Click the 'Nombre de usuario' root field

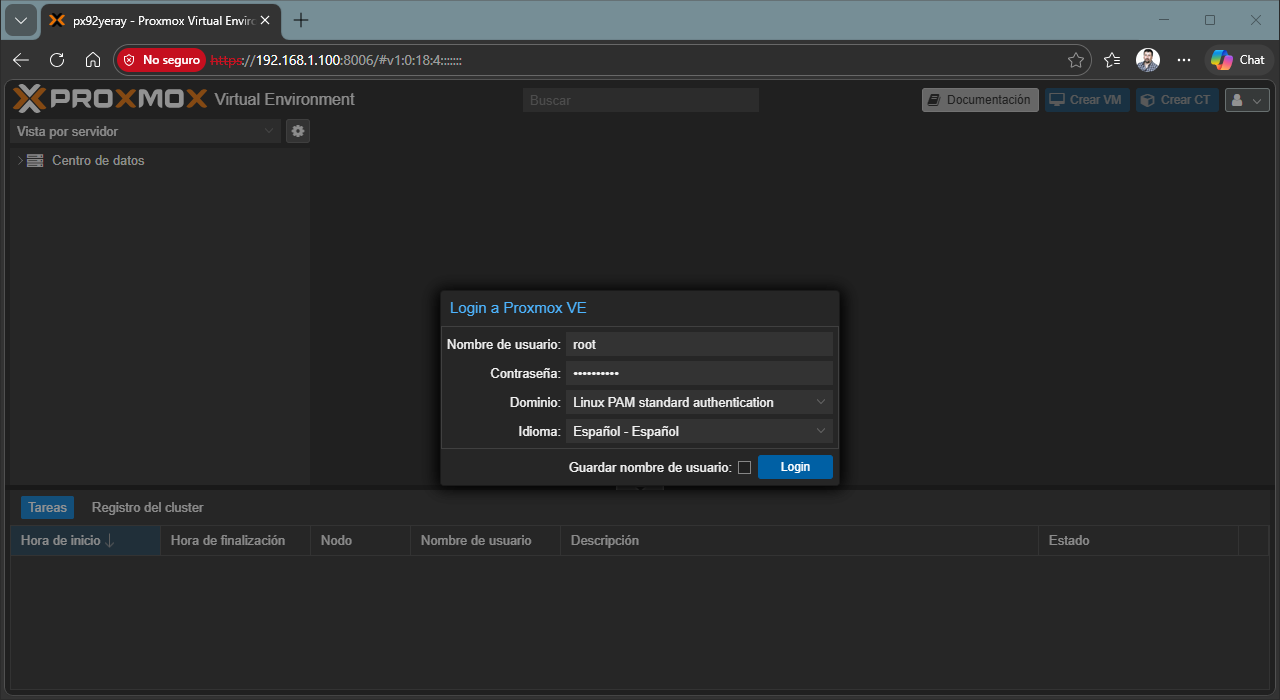coord(699,344)
